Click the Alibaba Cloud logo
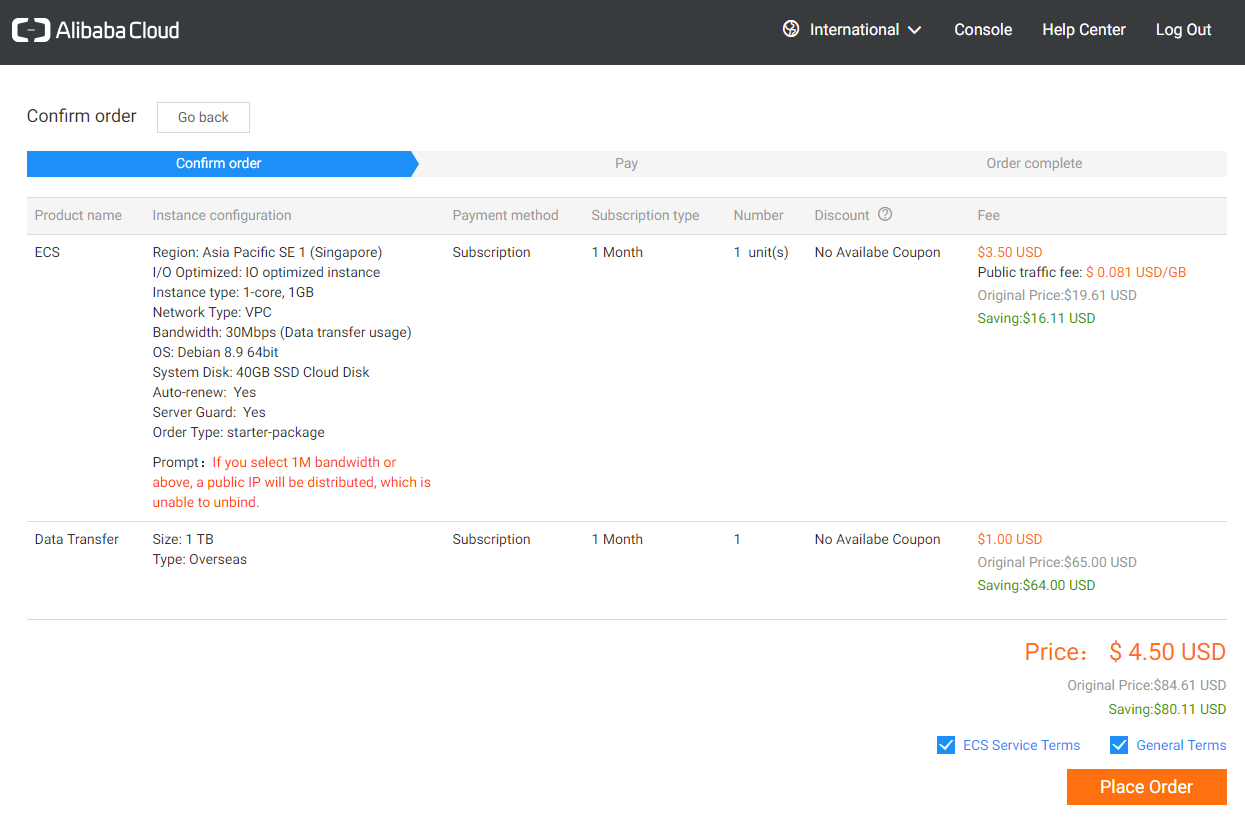Screen dimensions: 1245x819 [96, 30]
